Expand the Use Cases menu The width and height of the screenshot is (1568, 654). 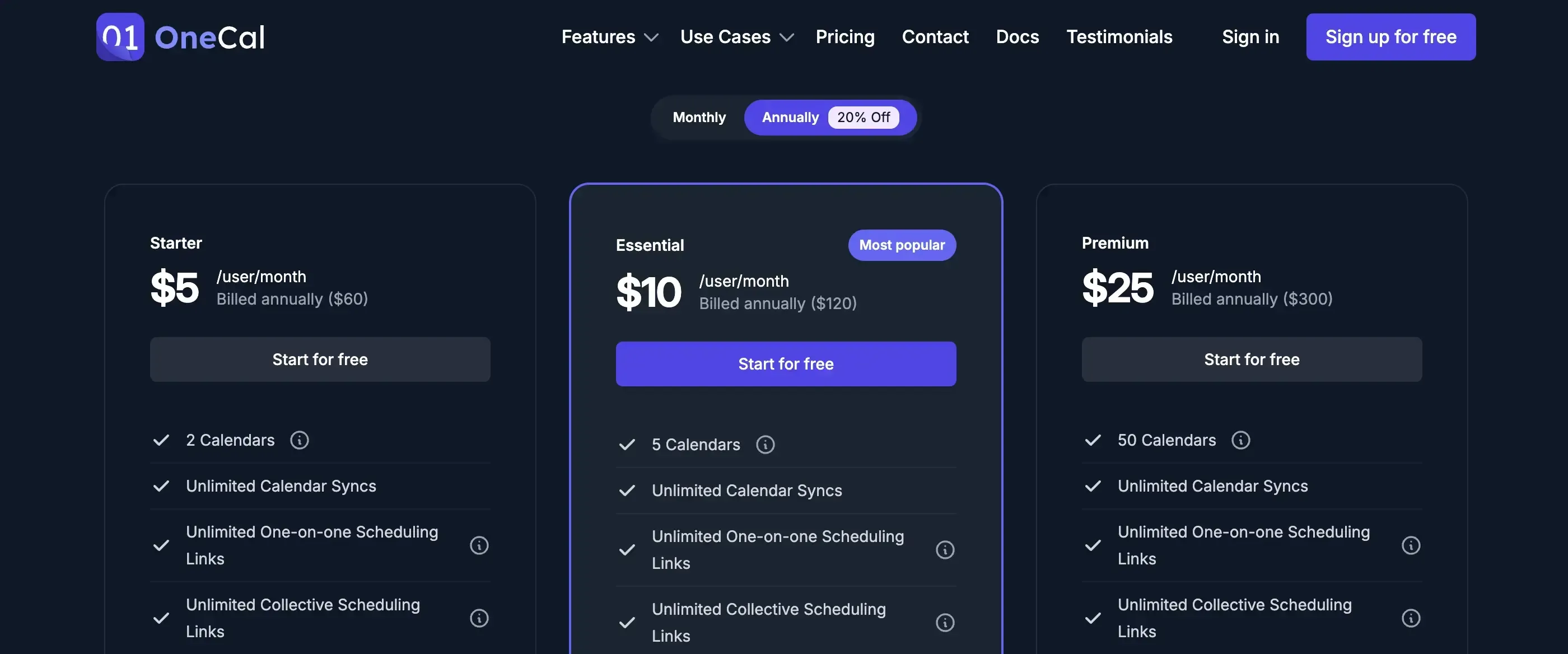point(736,36)
